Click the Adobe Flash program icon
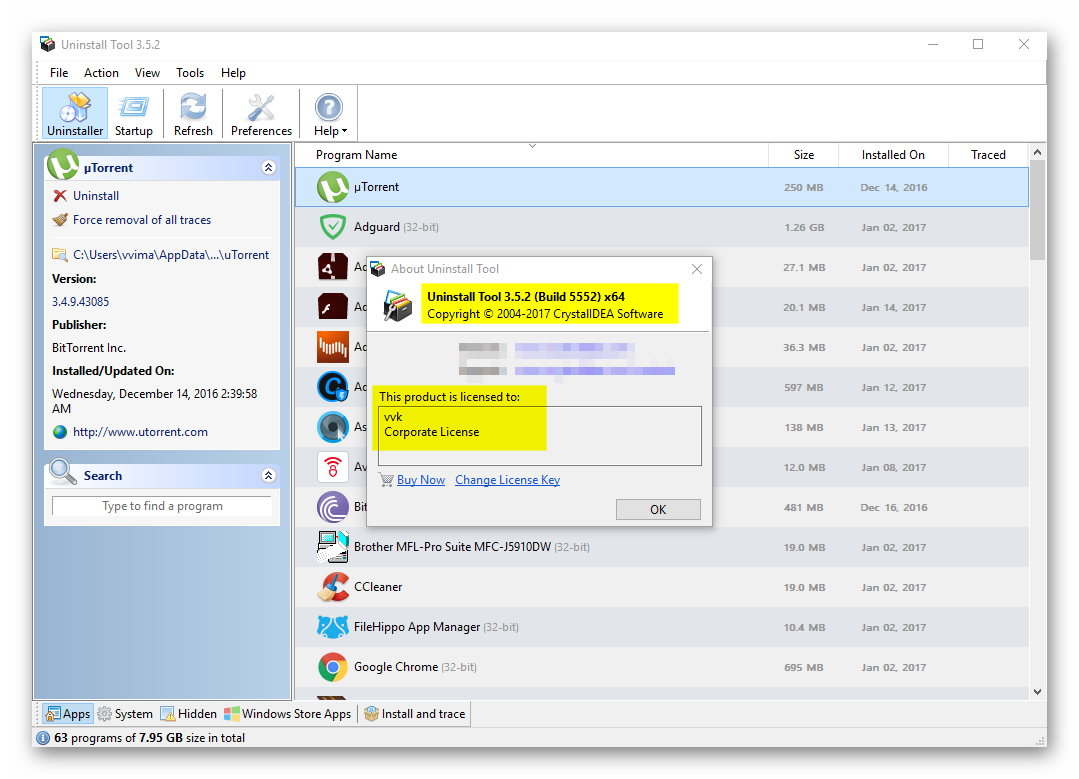 click(x=333, y=307)
